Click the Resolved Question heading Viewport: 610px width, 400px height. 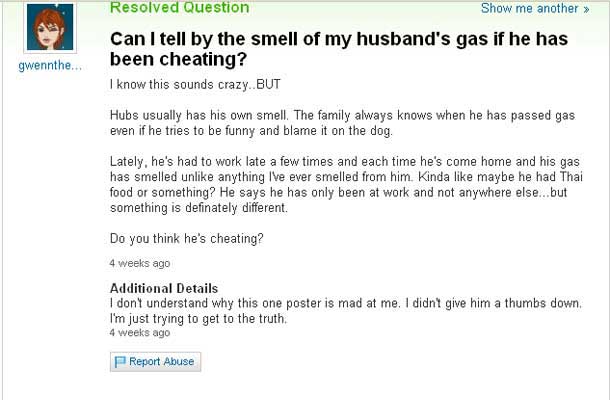179,8
